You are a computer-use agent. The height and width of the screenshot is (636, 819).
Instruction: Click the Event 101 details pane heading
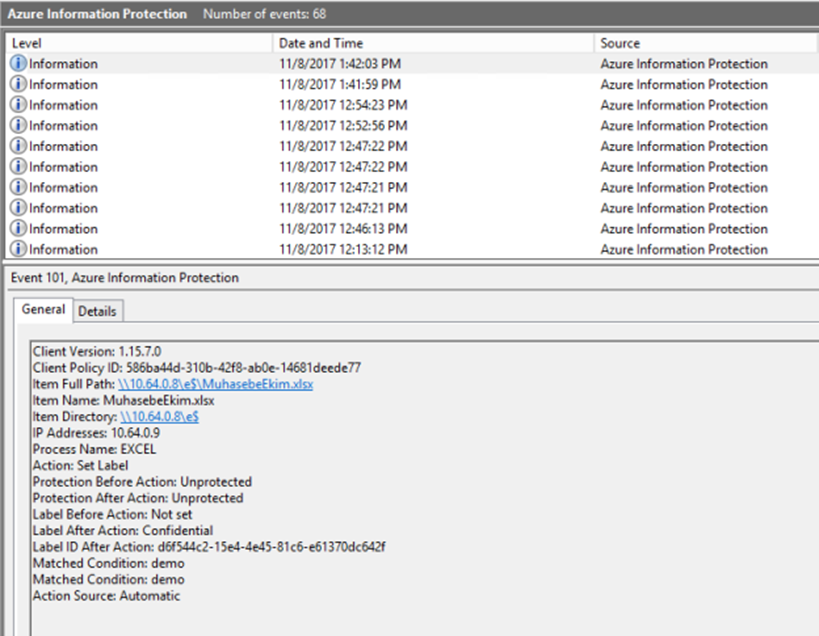125,277
